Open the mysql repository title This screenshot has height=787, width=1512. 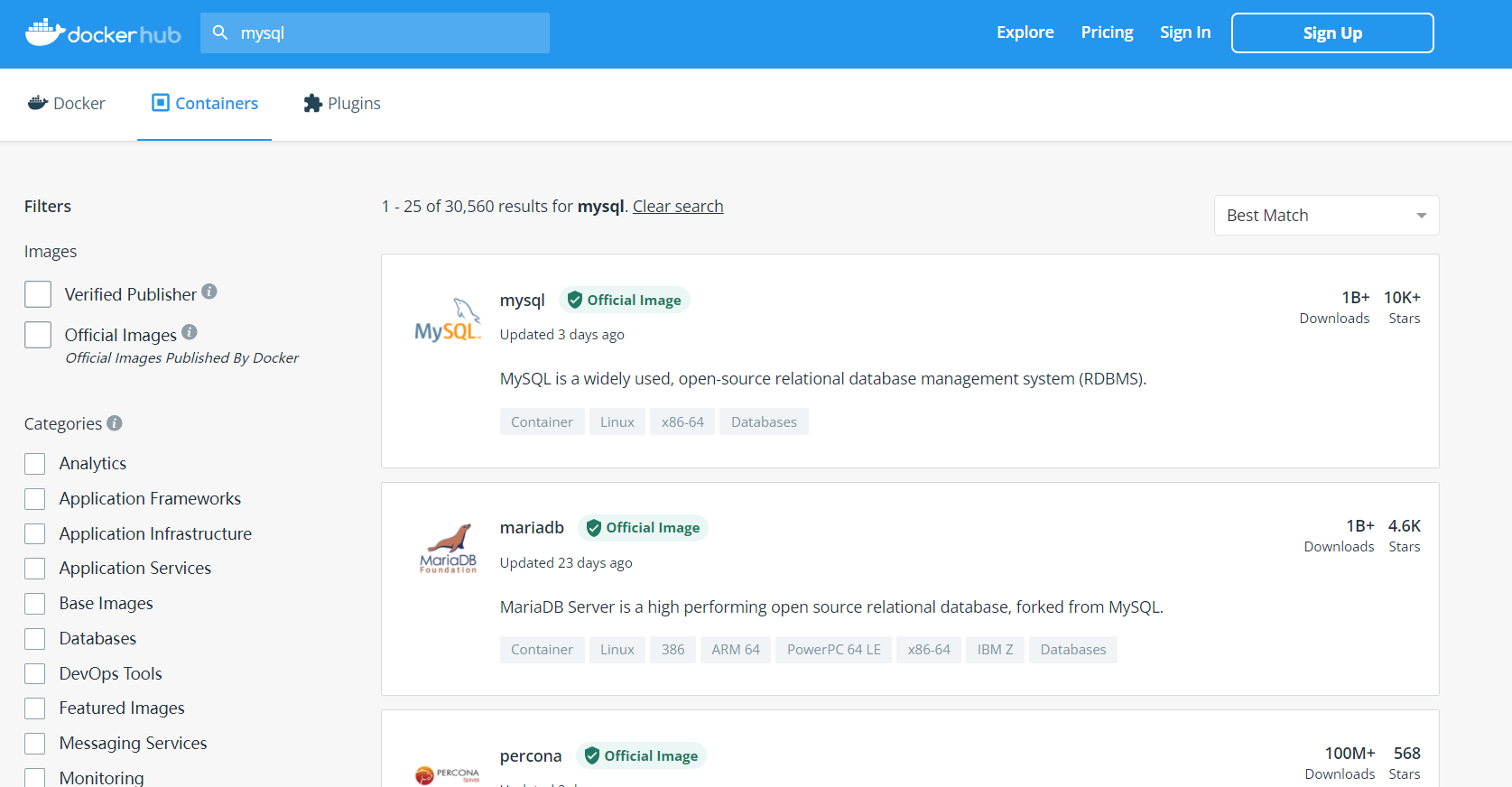(x=523, y=301)
